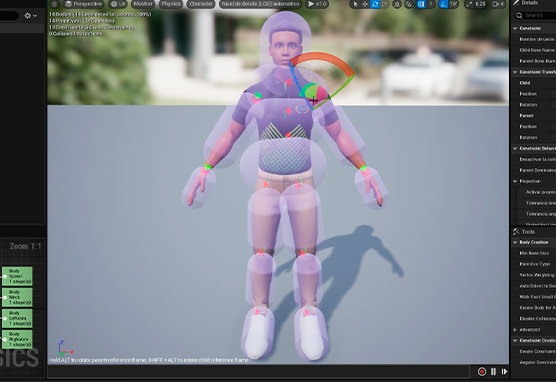The image size is (556, 382).
Task: Open the settings gear in the left panel
Action: (30, 16)
